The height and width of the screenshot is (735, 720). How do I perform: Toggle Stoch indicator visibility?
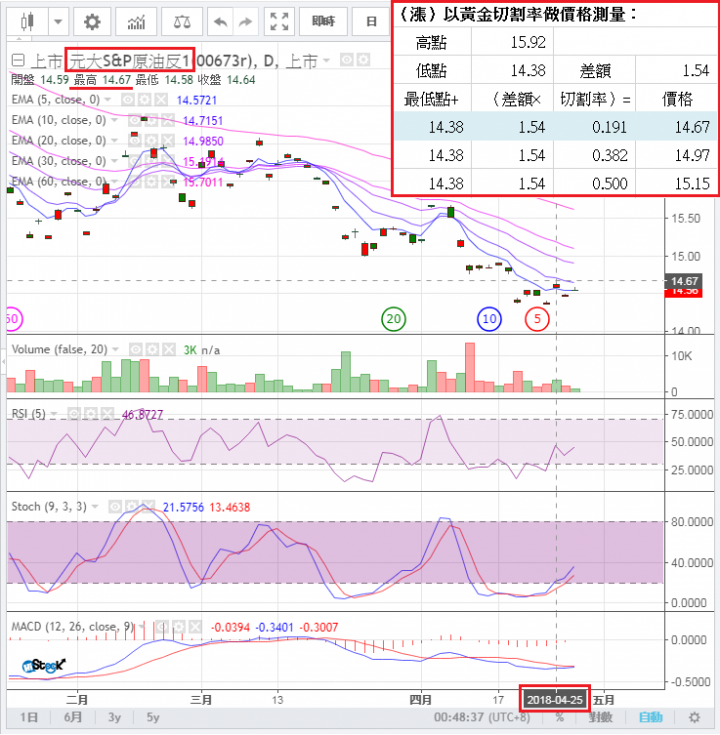(115, 506)
